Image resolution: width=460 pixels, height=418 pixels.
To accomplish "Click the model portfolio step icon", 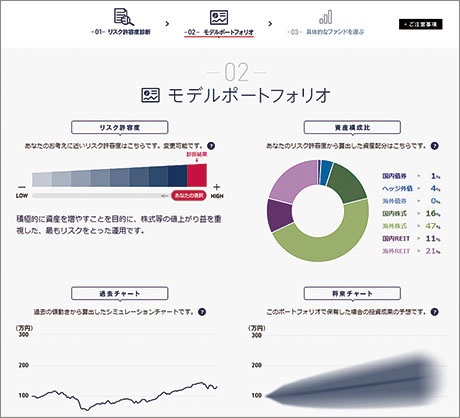I will tap(219, 17).
